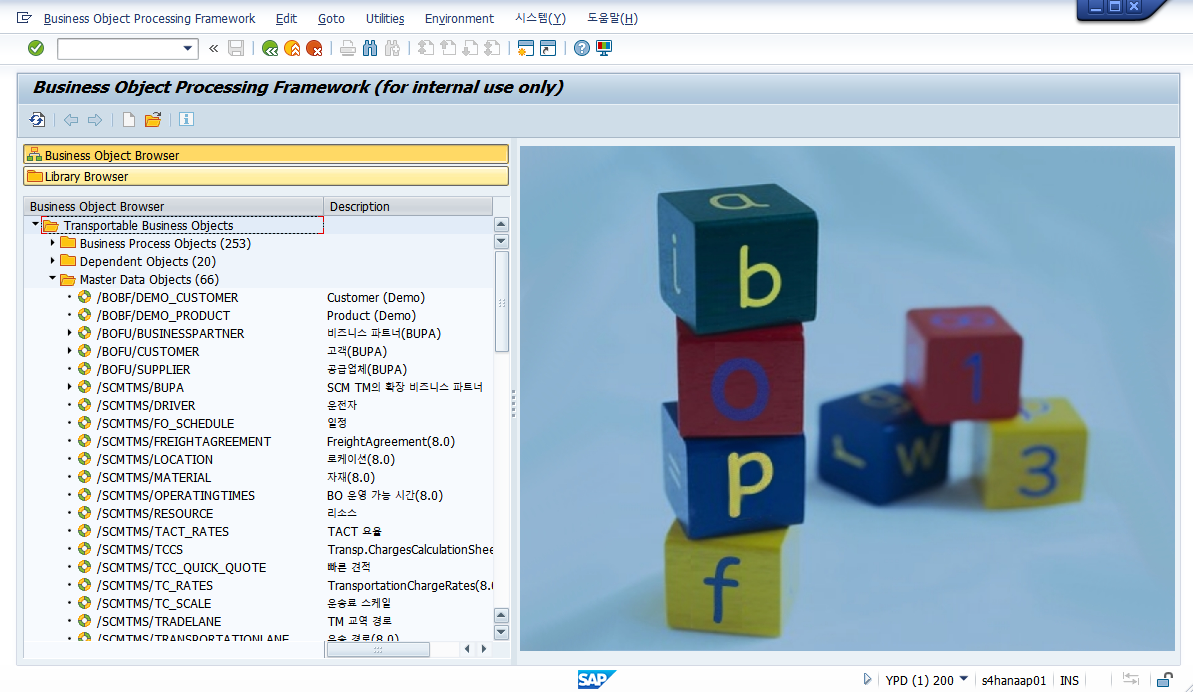
Task: Click the status bar expand triangle
Action: click(867, 679)
